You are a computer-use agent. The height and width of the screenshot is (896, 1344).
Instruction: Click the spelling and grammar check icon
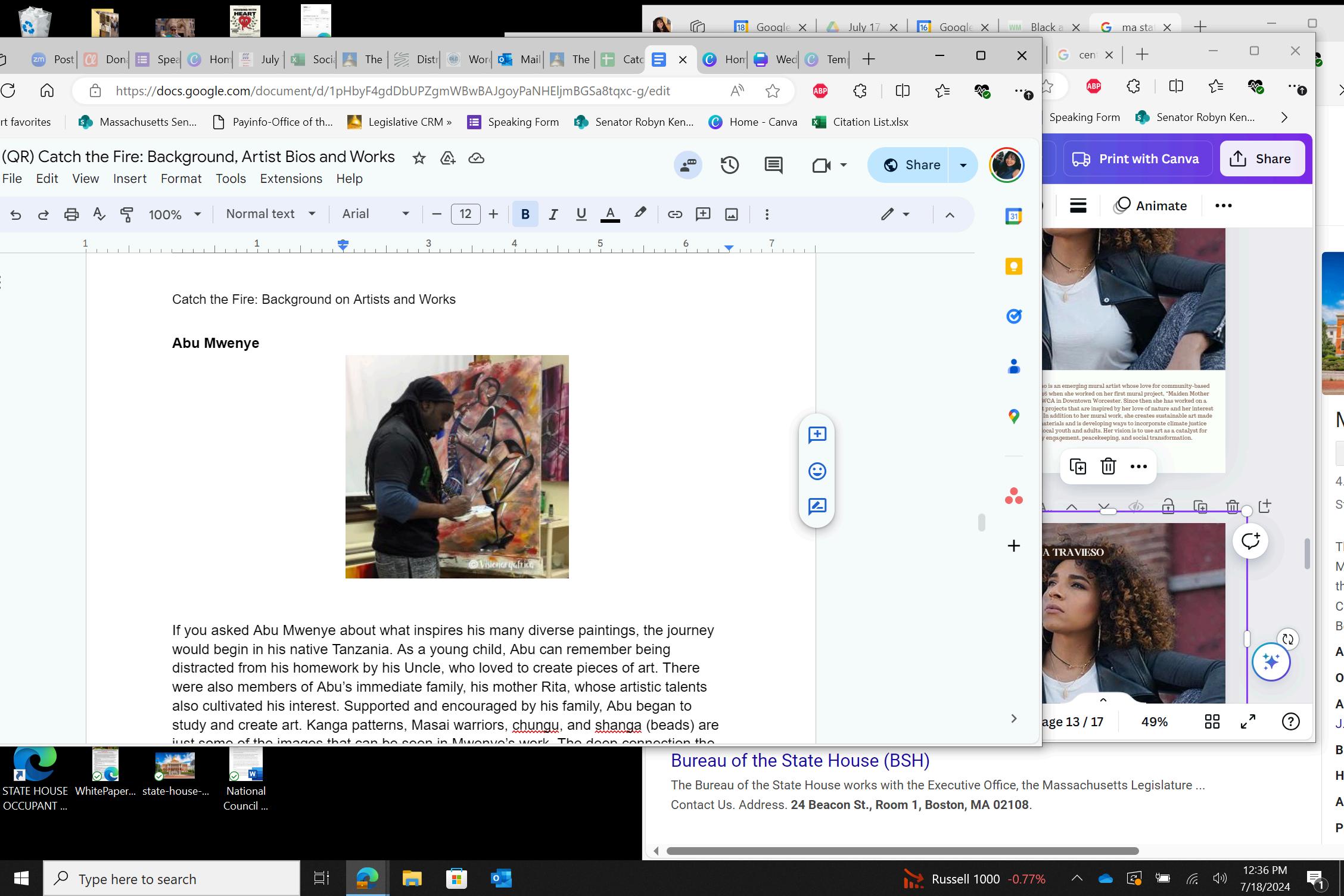pos(99,214)
